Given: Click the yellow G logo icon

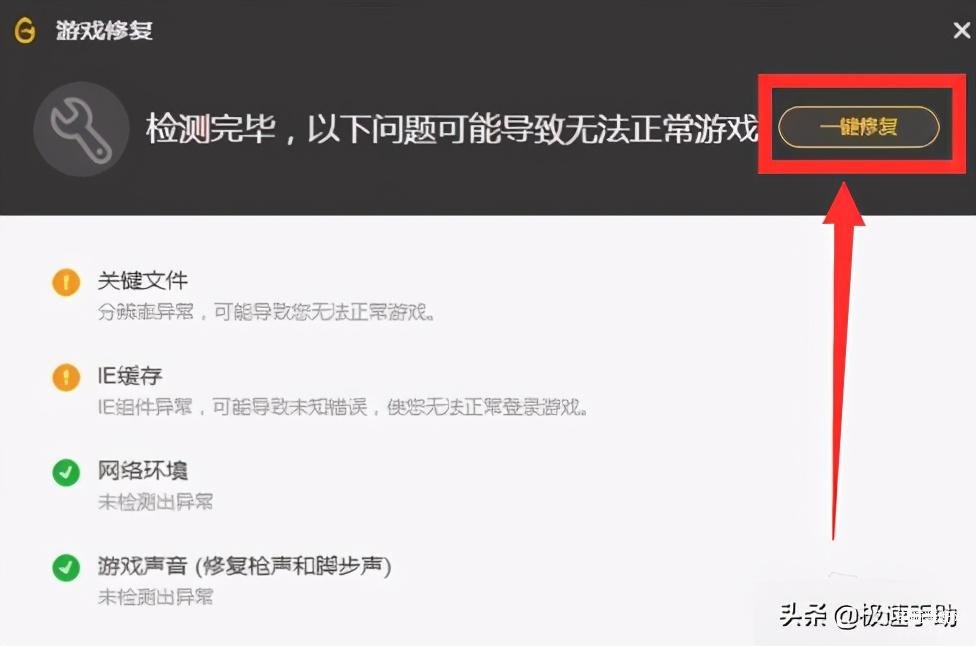Looking at the screenshot, I should pos(25,30).
